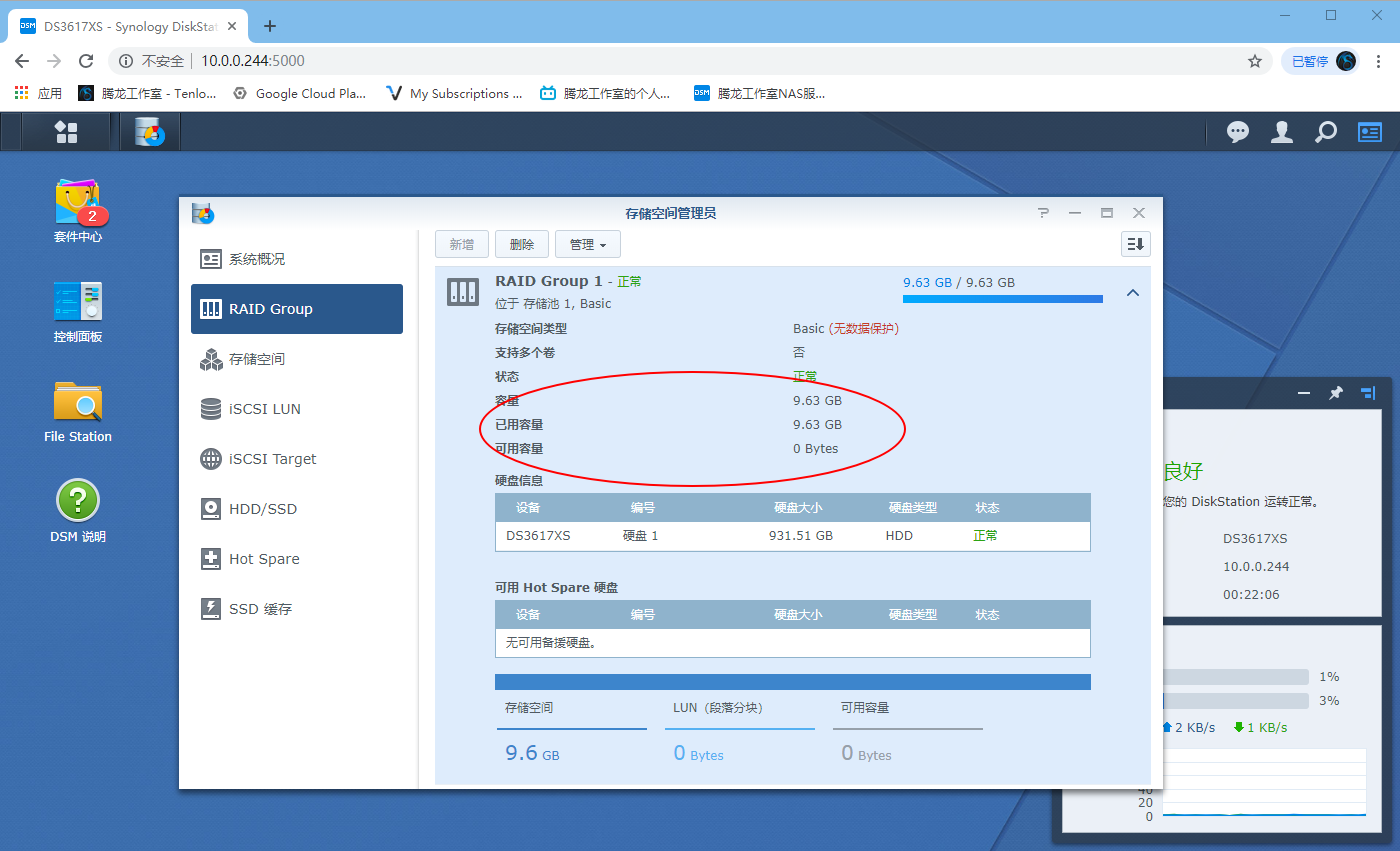This screenshot has height=851, width=1400.
Task: Click 无数据保护 warning text
Action: coord(863,329)
